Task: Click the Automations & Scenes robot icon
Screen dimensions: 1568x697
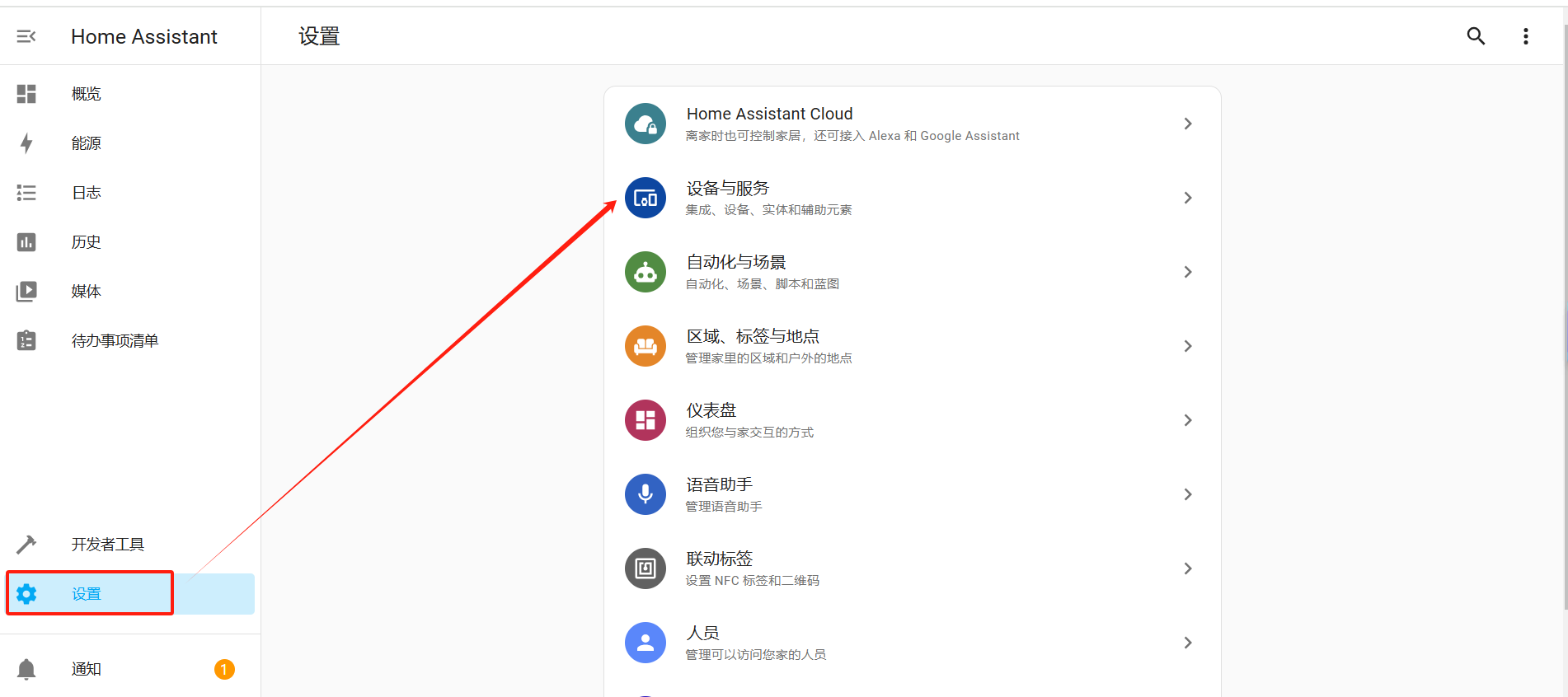Action: point(646,272)
